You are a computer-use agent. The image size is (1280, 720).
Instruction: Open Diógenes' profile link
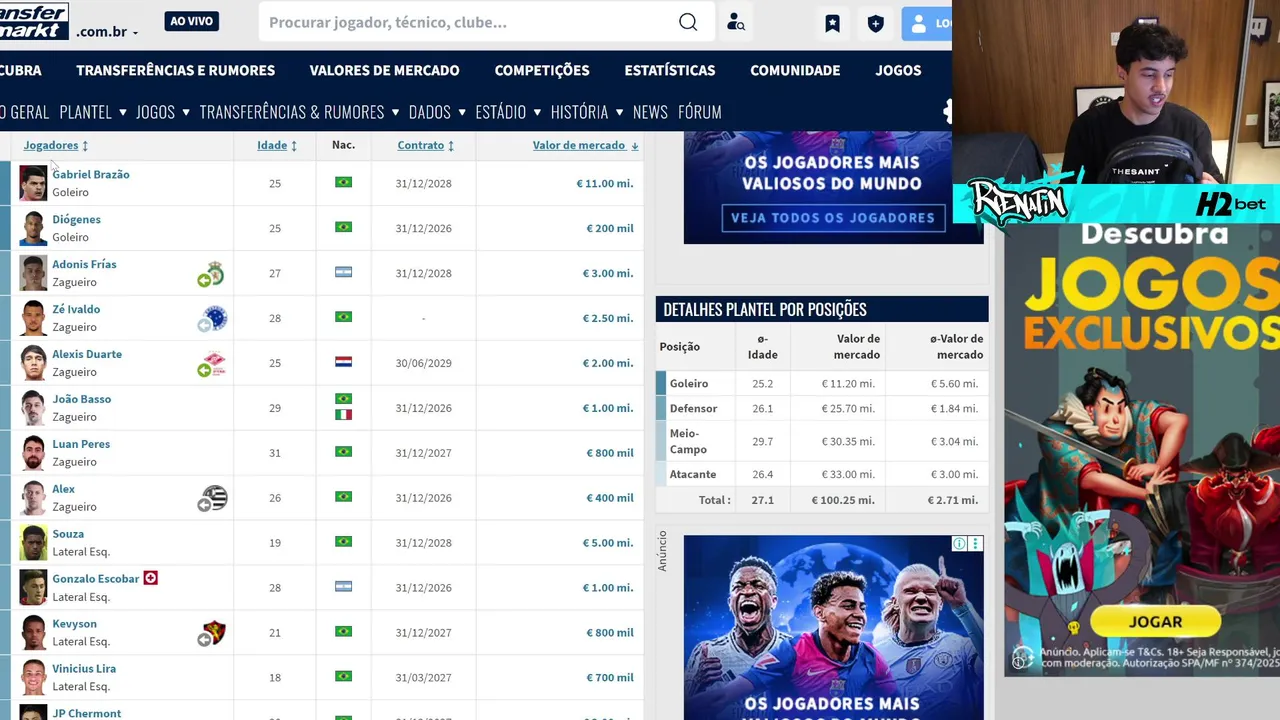pos(76,219)
